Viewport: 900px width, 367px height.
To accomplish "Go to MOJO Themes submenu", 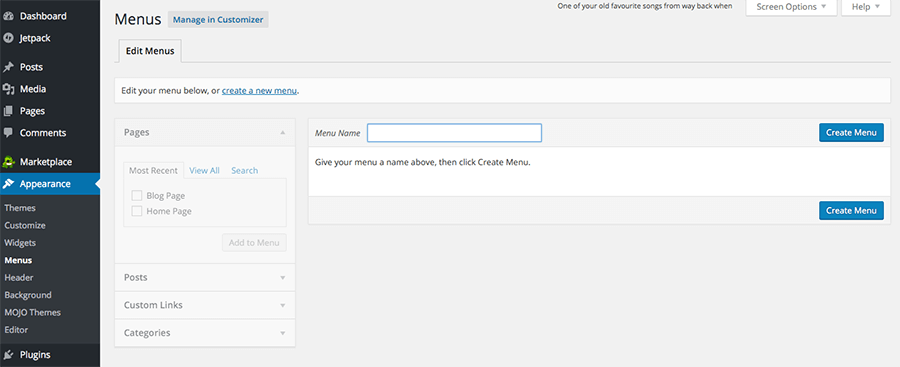I will click(33, 312).
